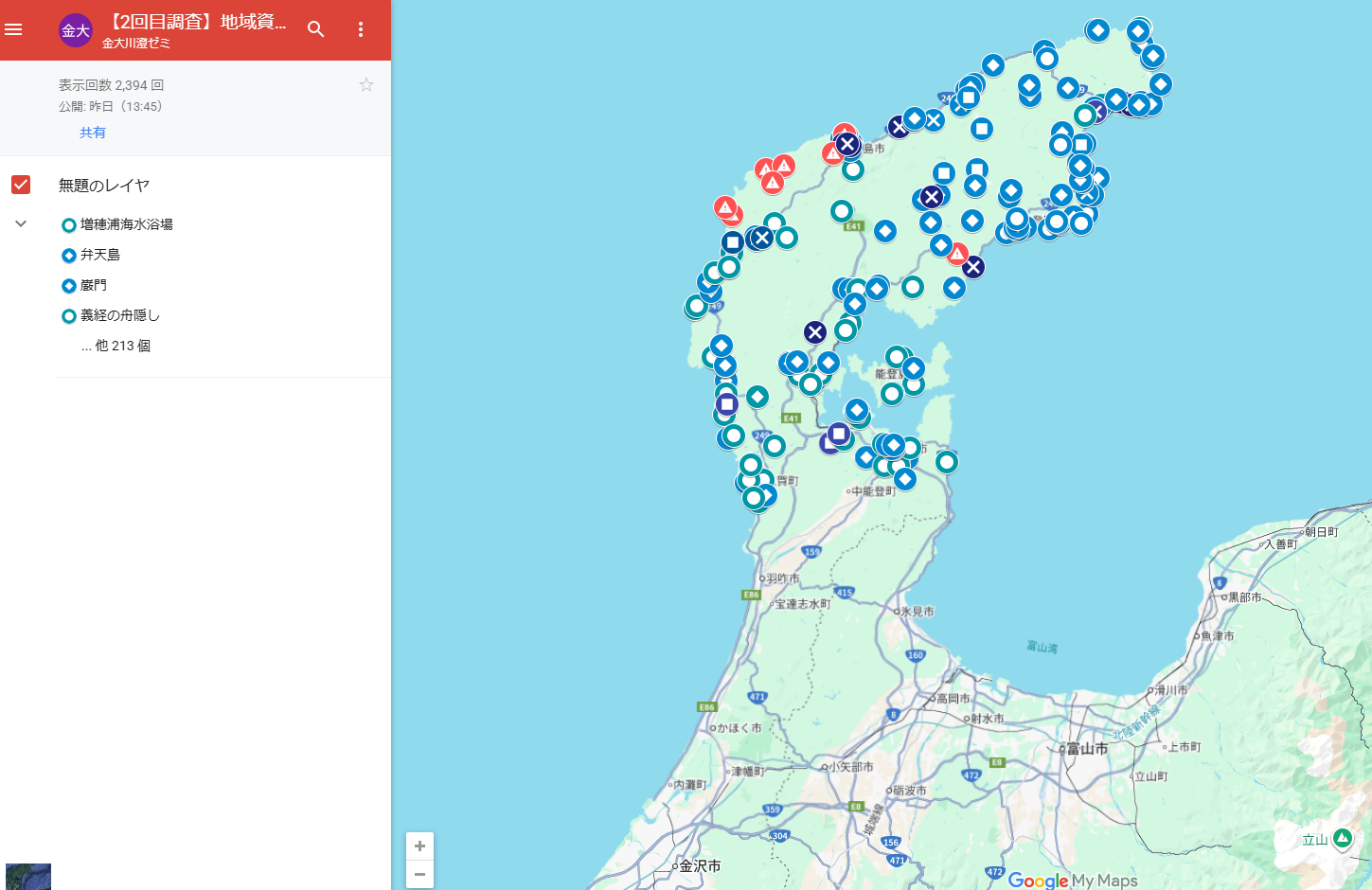Select 増穂浦海水浴場 in the layer list
The image size is (1372, 890).
tap(126, 224)
